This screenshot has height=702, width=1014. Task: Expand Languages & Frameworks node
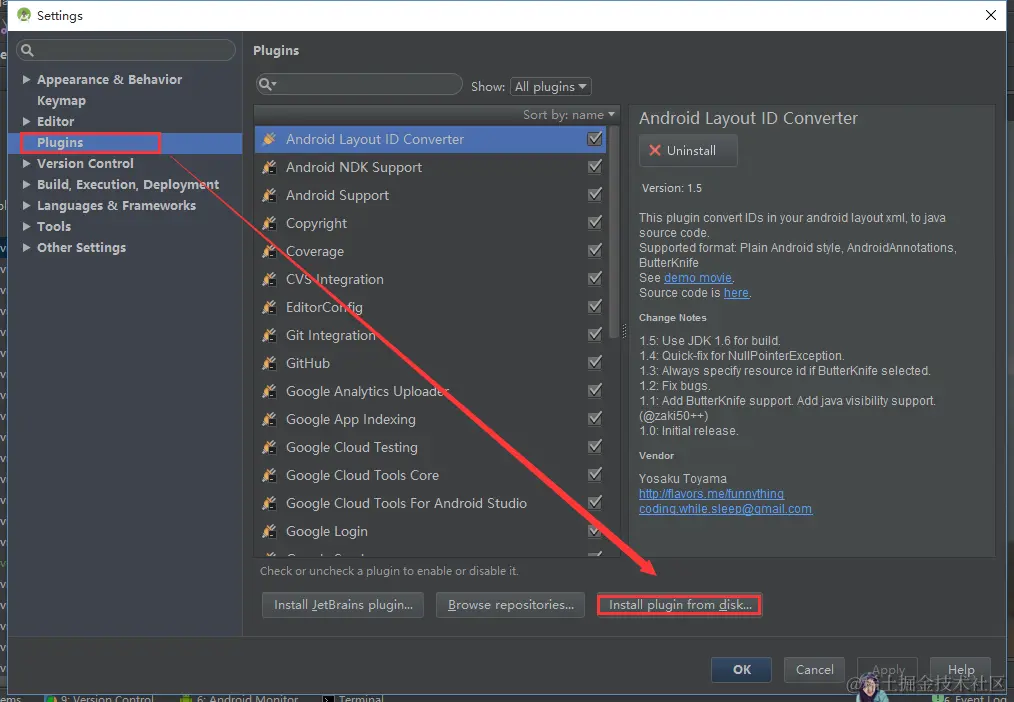[27, 206]
